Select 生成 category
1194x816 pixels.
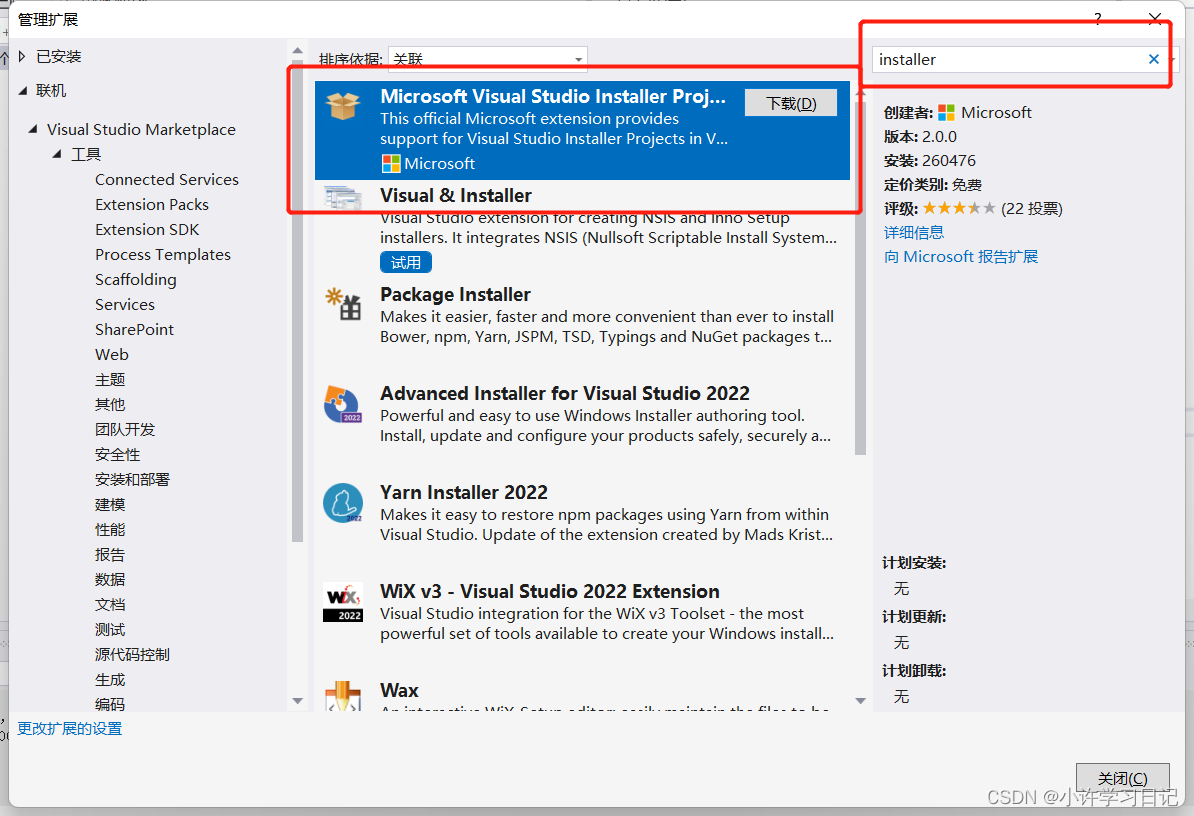pos(110,680)
